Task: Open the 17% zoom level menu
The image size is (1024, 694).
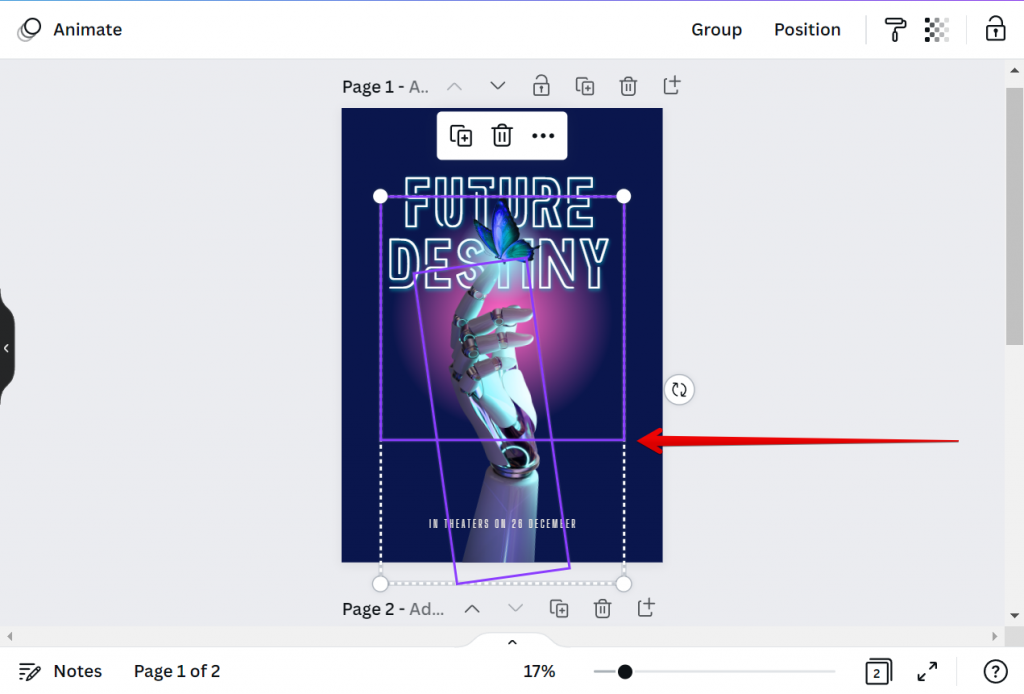Action: tap(539, 671)
